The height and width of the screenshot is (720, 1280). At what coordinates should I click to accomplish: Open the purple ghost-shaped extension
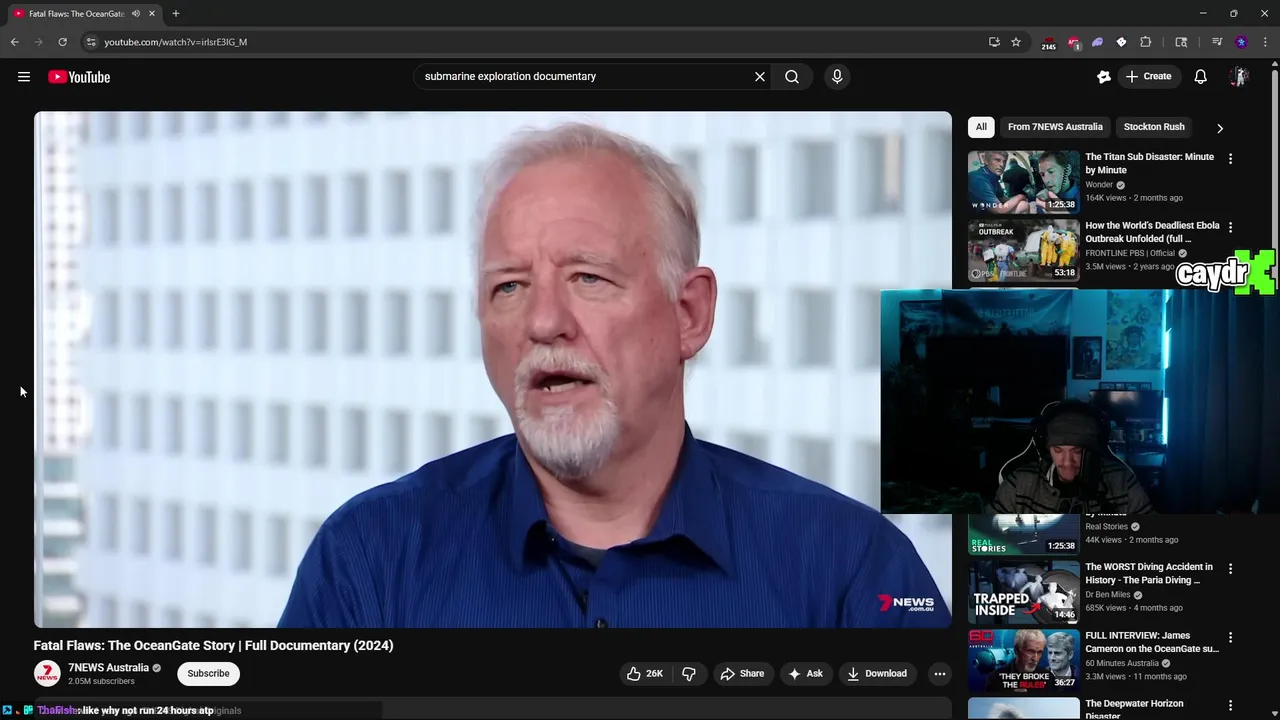pyautogui.click(x=1097, y=42)
